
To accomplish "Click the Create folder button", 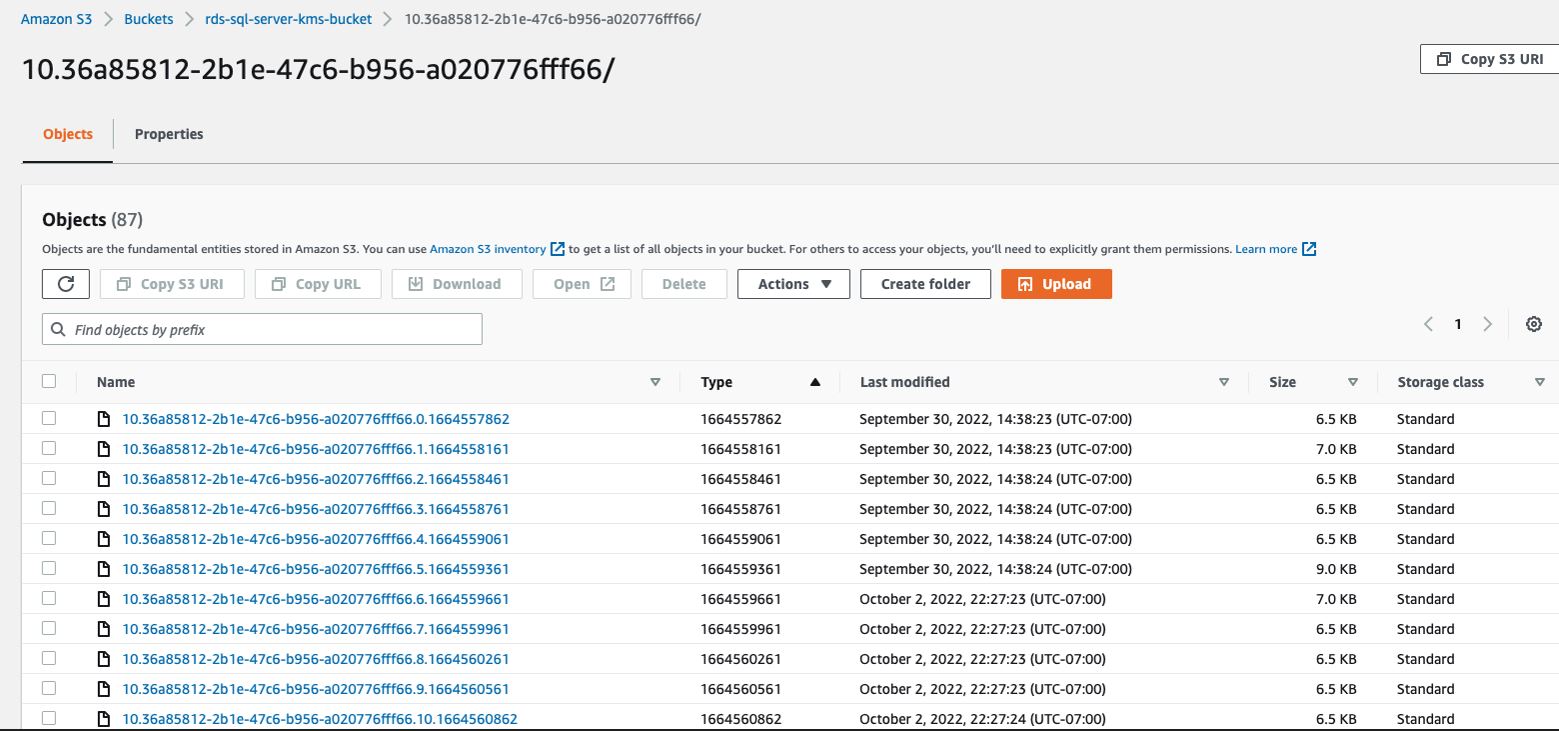I will pyautogui.click(x=924, y=283).
